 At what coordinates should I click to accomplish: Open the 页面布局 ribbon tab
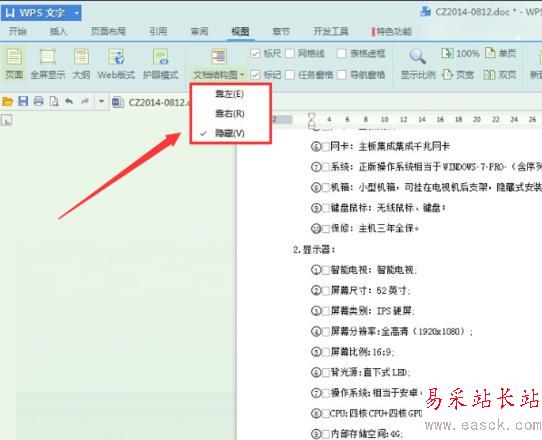click(108, 31)
